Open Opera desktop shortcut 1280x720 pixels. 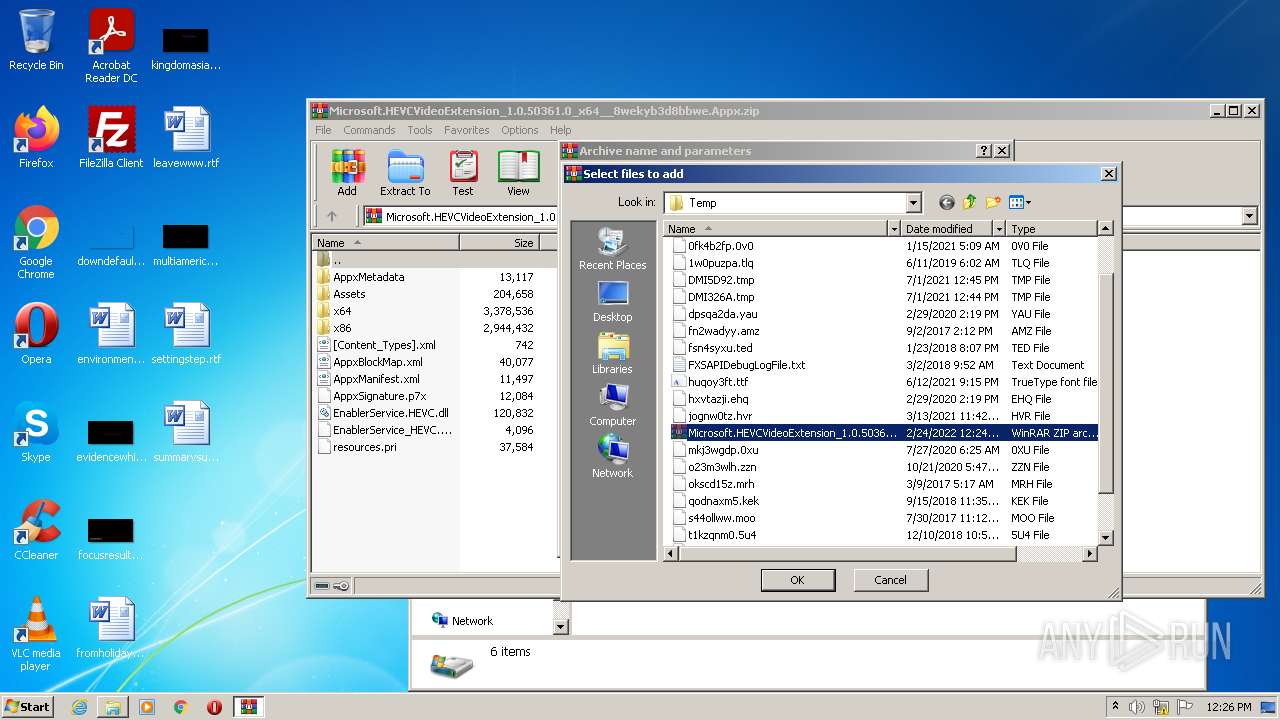click(x=36, y=334)
